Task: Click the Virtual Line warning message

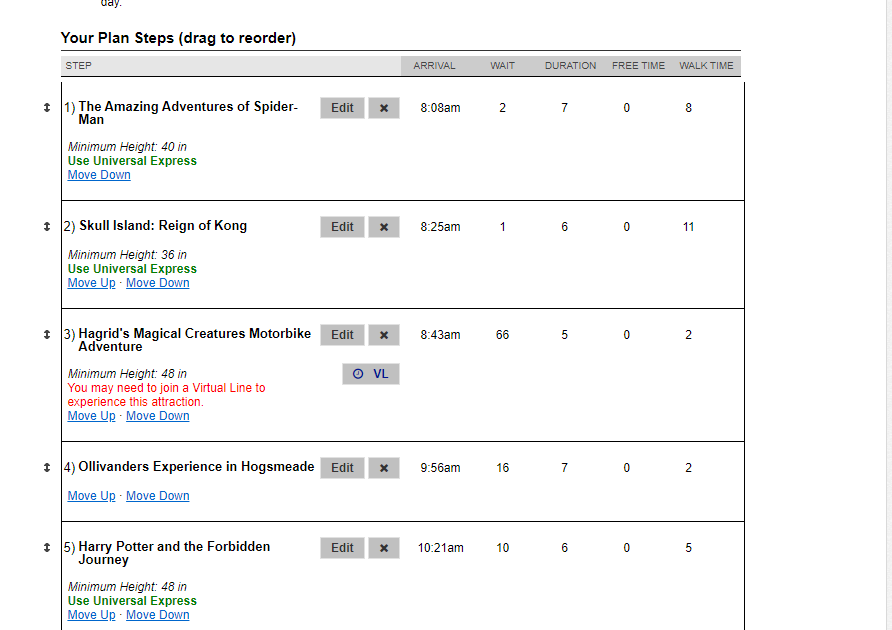Action: [166, 395]
